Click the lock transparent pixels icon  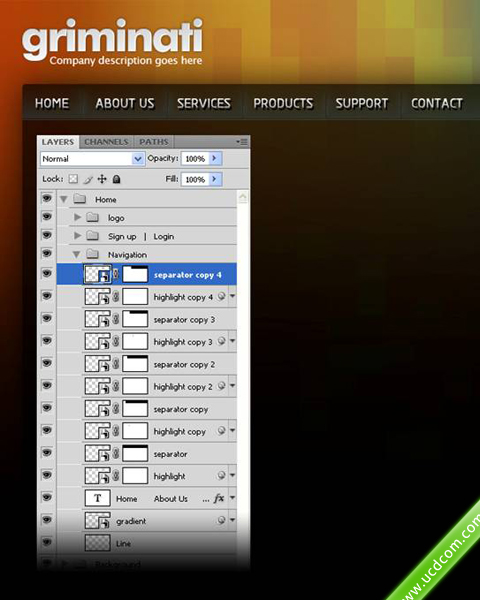(x=73, y=179)
